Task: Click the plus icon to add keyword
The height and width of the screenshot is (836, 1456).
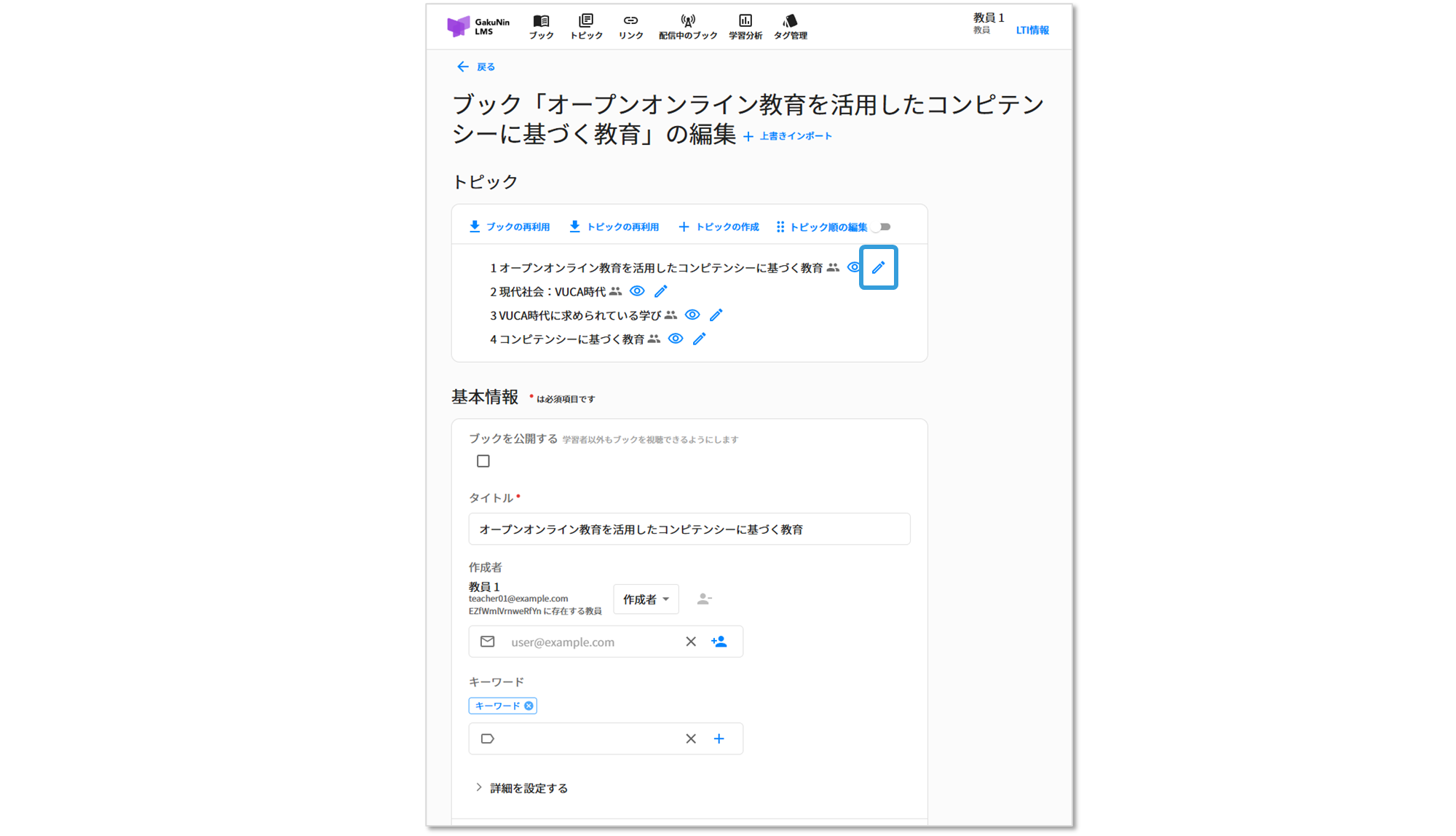Action: point(719,738)
